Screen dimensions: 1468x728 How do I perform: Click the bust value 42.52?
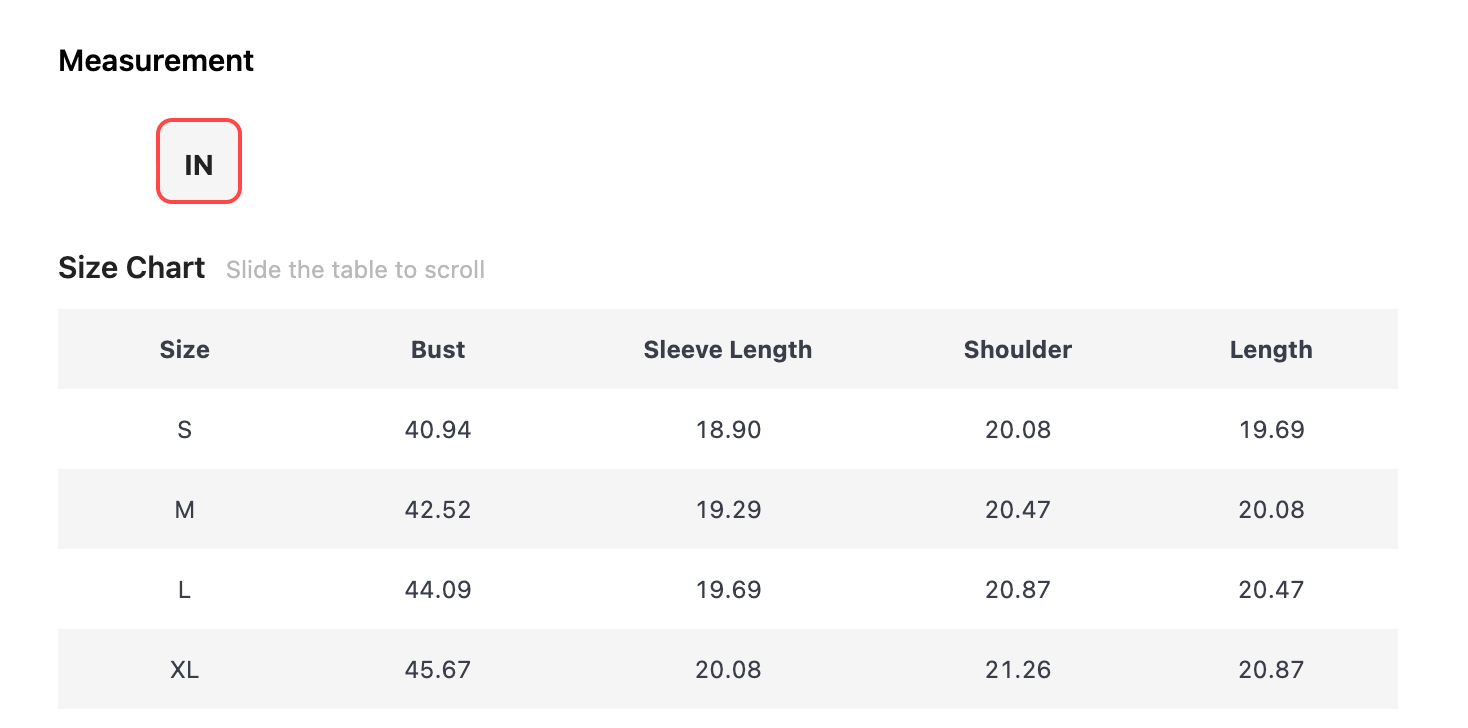click(x=438, y=509)
